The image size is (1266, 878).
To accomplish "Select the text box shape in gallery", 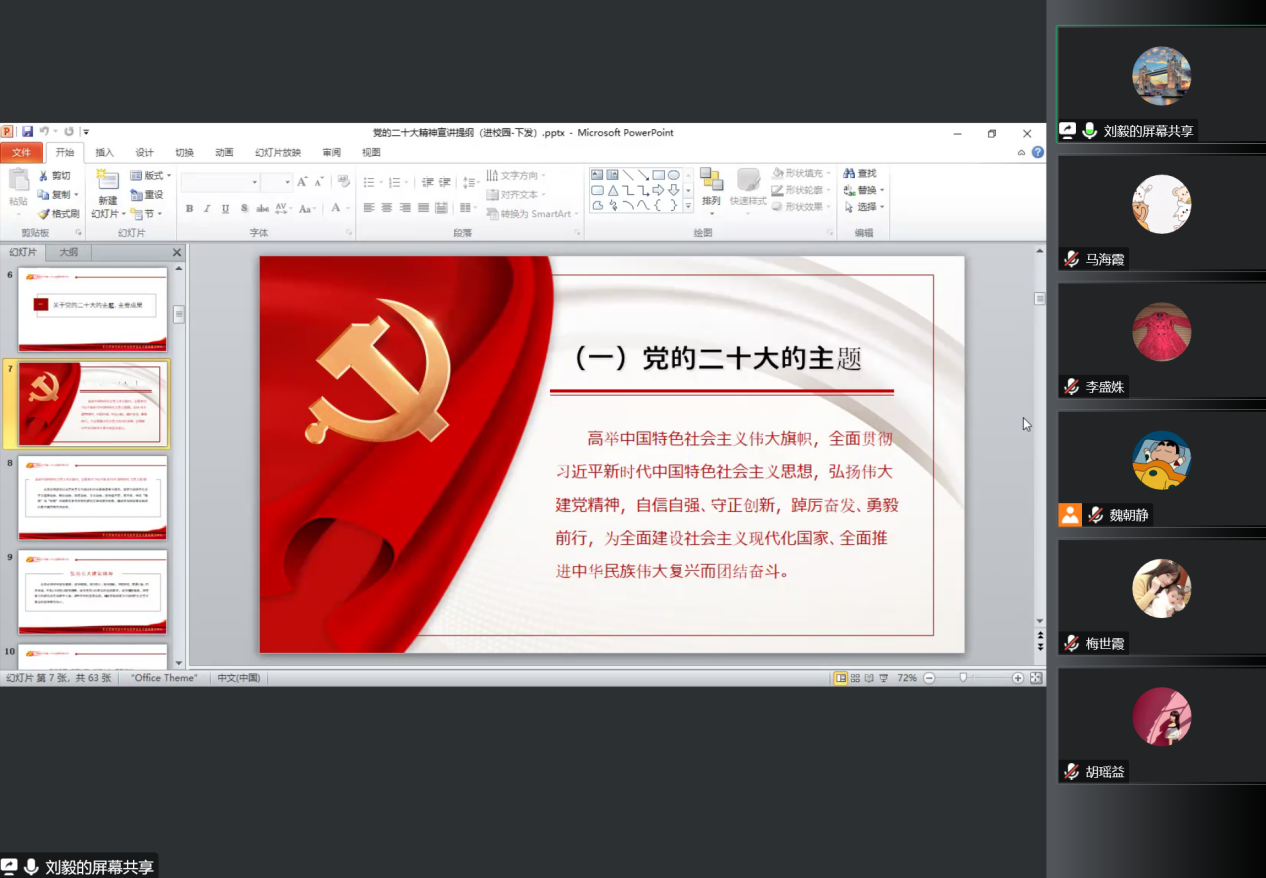I will click(597, 175).
